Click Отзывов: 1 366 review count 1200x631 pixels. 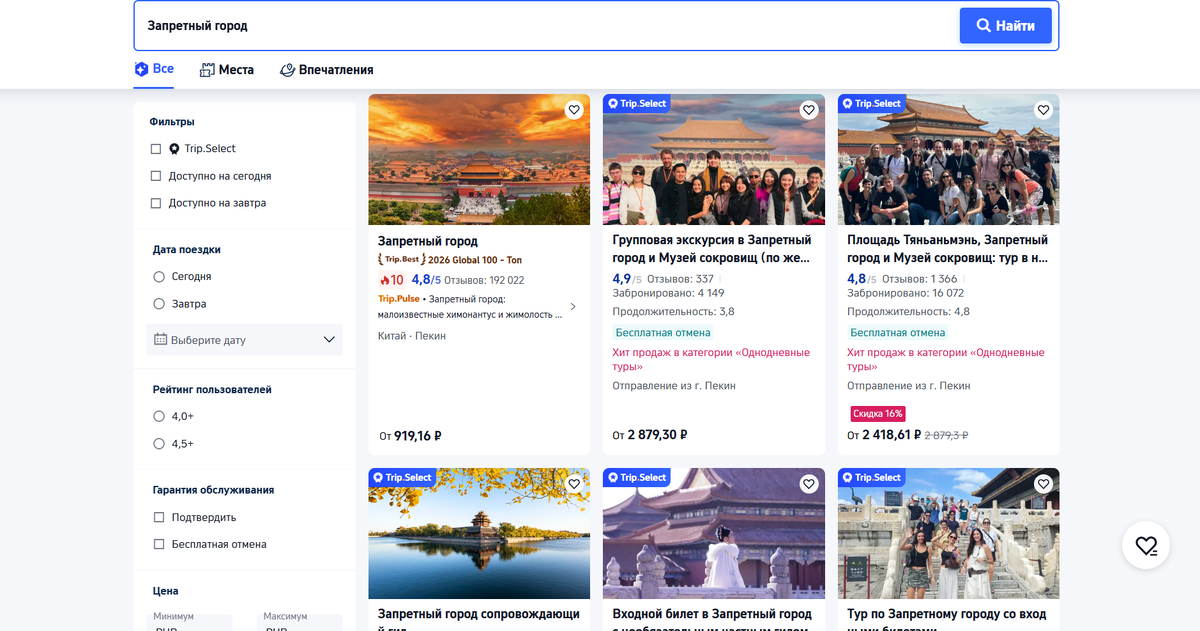pos(920,279)
